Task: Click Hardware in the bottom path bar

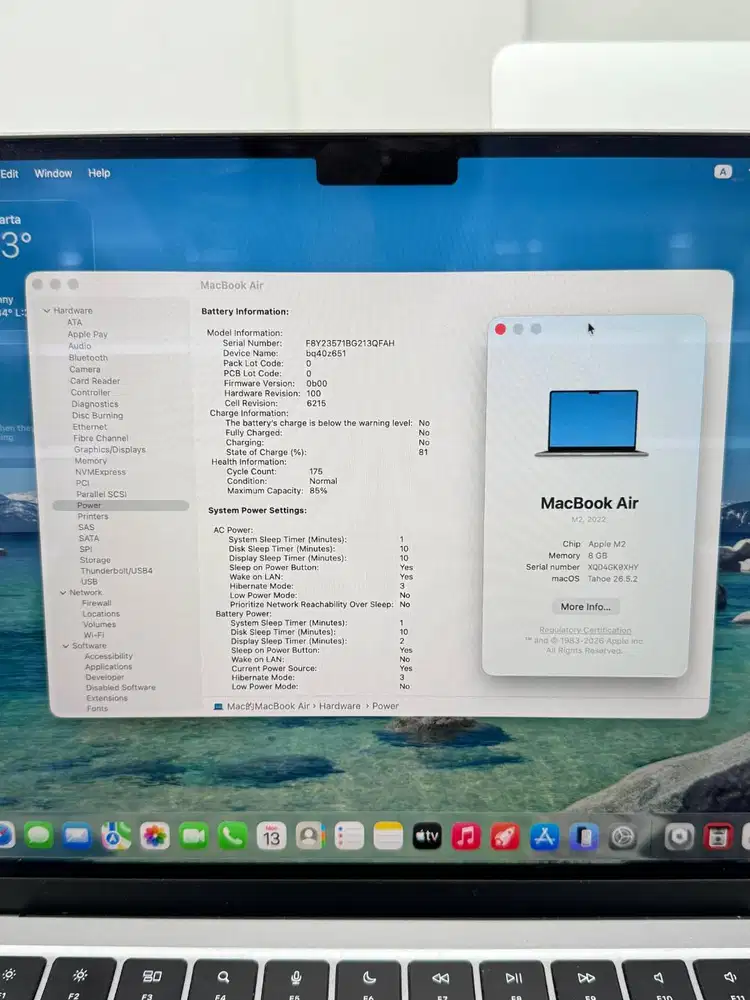Action: pyautogui.click(x=340, y=706)
